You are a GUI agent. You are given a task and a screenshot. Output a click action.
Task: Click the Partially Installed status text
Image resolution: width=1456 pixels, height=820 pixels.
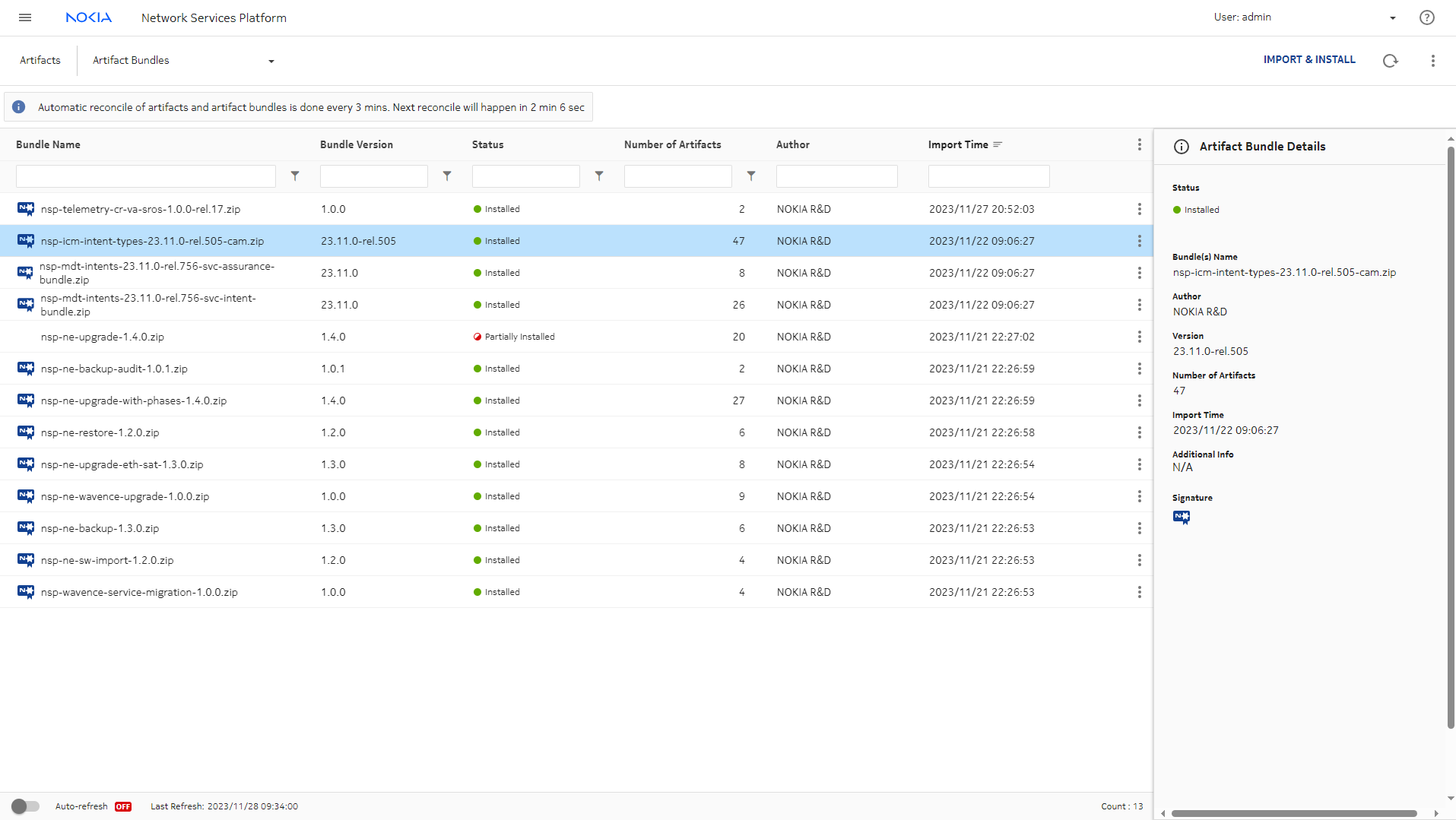coord(519,337)
